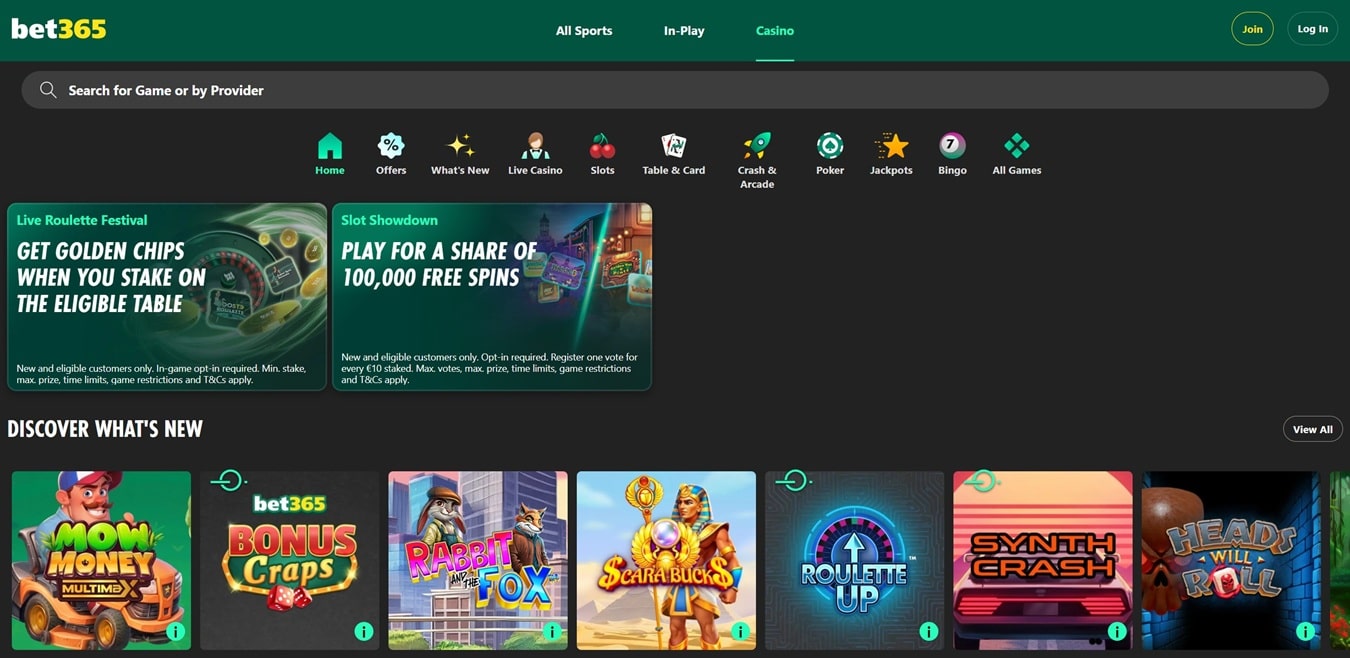Launch the Synth Crash game

1043,561
